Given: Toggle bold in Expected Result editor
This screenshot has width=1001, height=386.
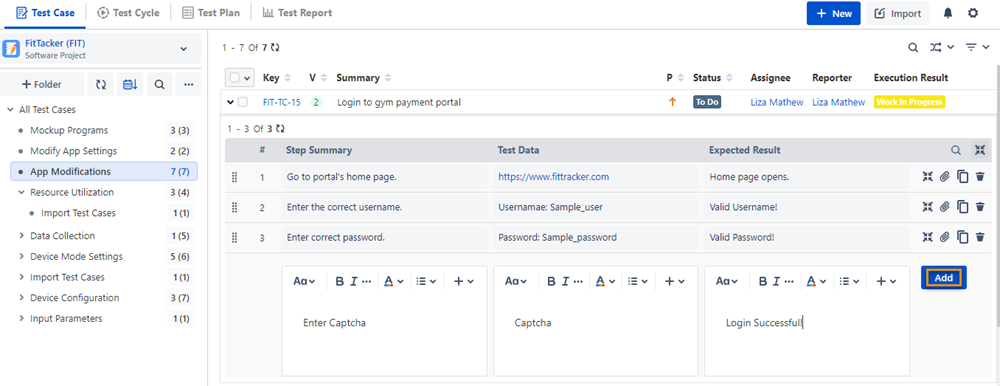Looking at the screenshot, I should (762, 281).
